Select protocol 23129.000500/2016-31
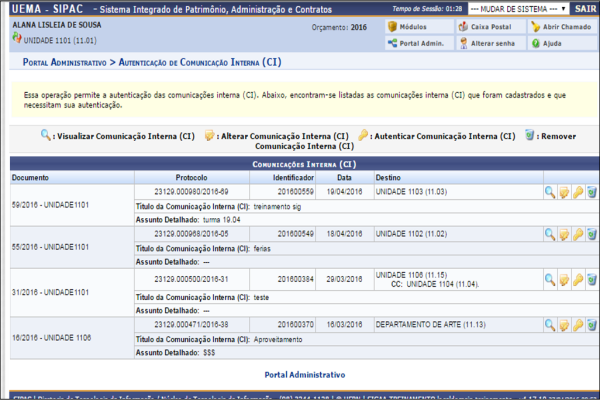600x400 pixels. (191, 279)
